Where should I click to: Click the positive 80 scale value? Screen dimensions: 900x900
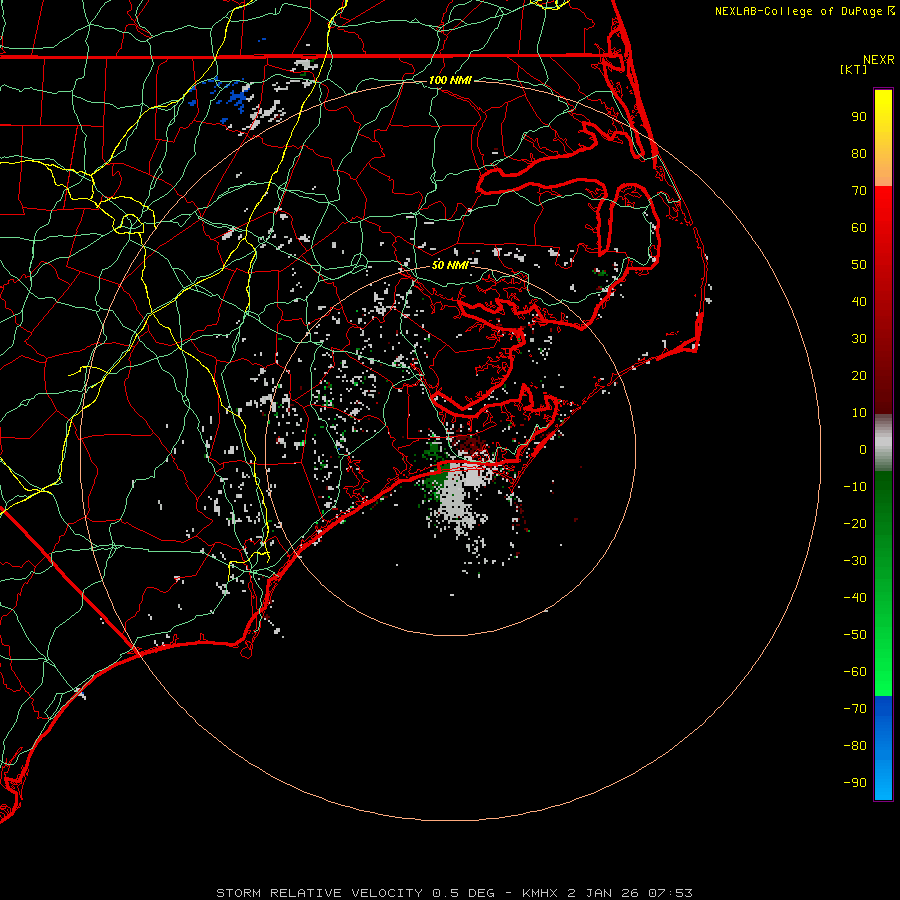859,154
